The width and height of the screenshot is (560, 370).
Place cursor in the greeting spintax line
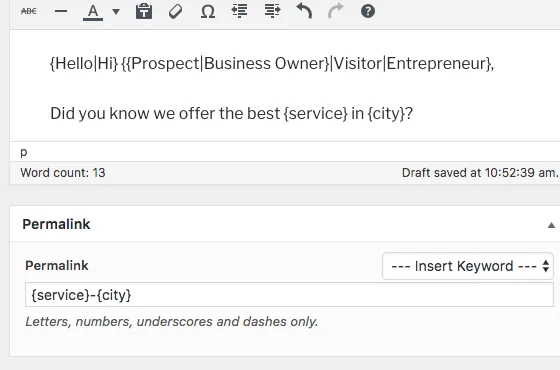tap(272, 64)
